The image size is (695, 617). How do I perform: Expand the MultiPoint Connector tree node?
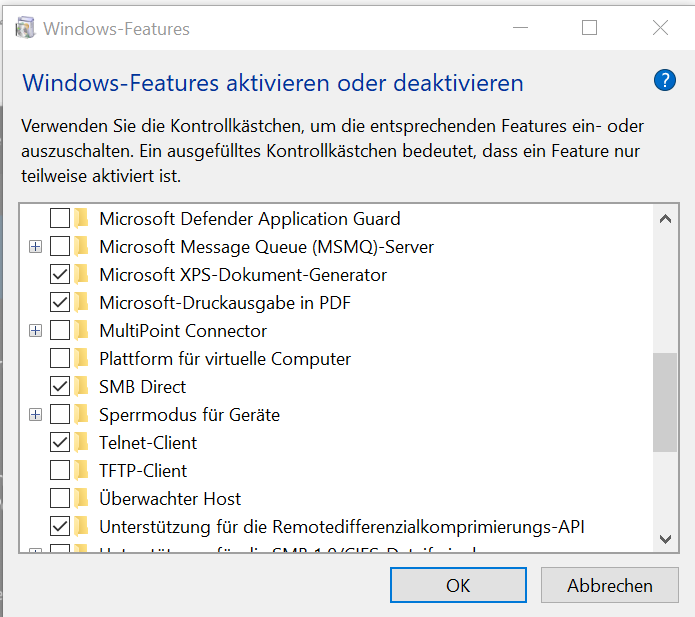tap(36, 330)
